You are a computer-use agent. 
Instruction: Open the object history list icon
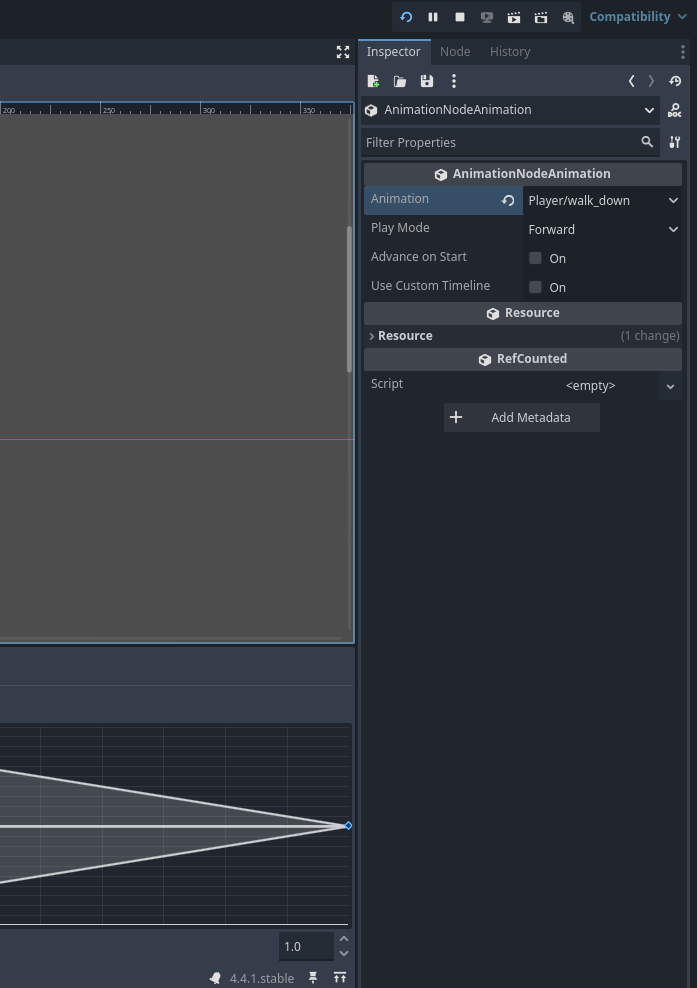click(675, 81)
